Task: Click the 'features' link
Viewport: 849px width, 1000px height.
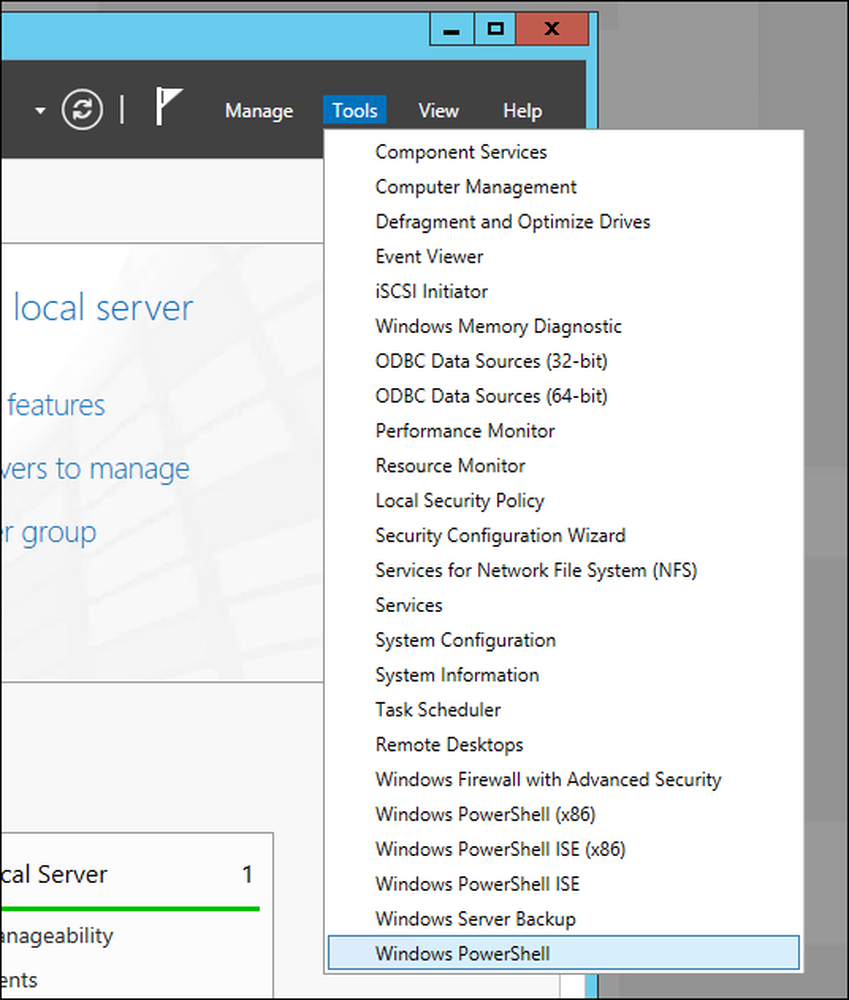Action: tap(55, 406)
